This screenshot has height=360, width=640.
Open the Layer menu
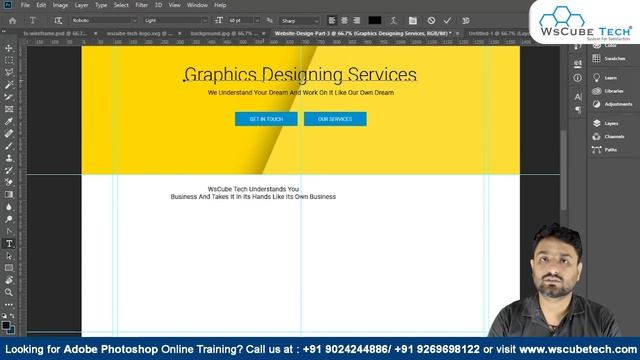click(x=81, y=5)
